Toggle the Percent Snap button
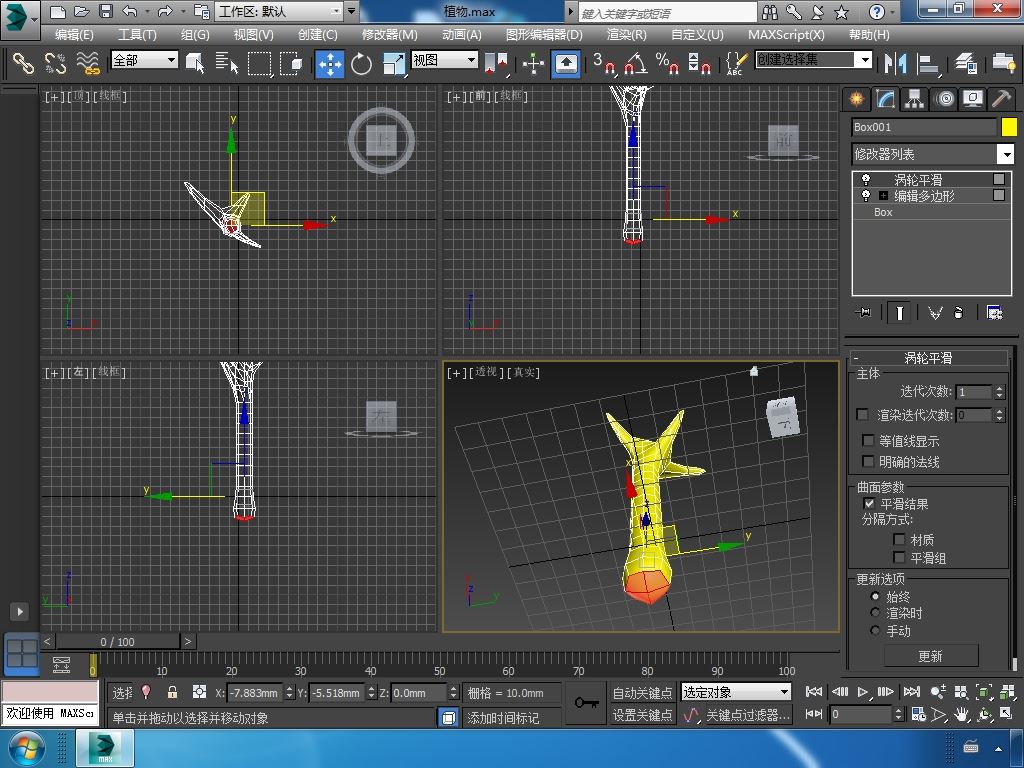This screenshot has width=1024, height=768. click(667, 63)
